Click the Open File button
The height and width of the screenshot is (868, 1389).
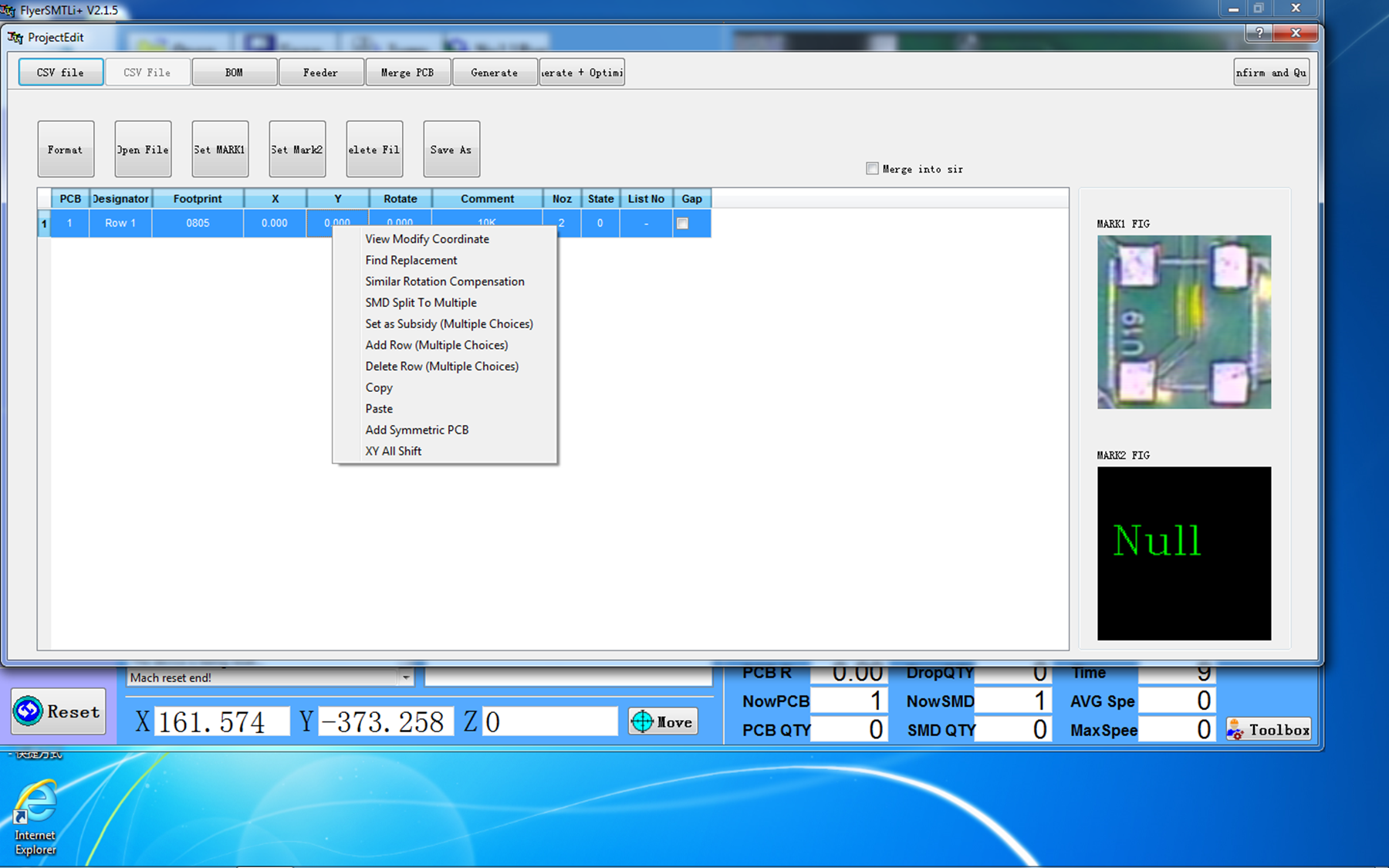[x=143, y=149]
